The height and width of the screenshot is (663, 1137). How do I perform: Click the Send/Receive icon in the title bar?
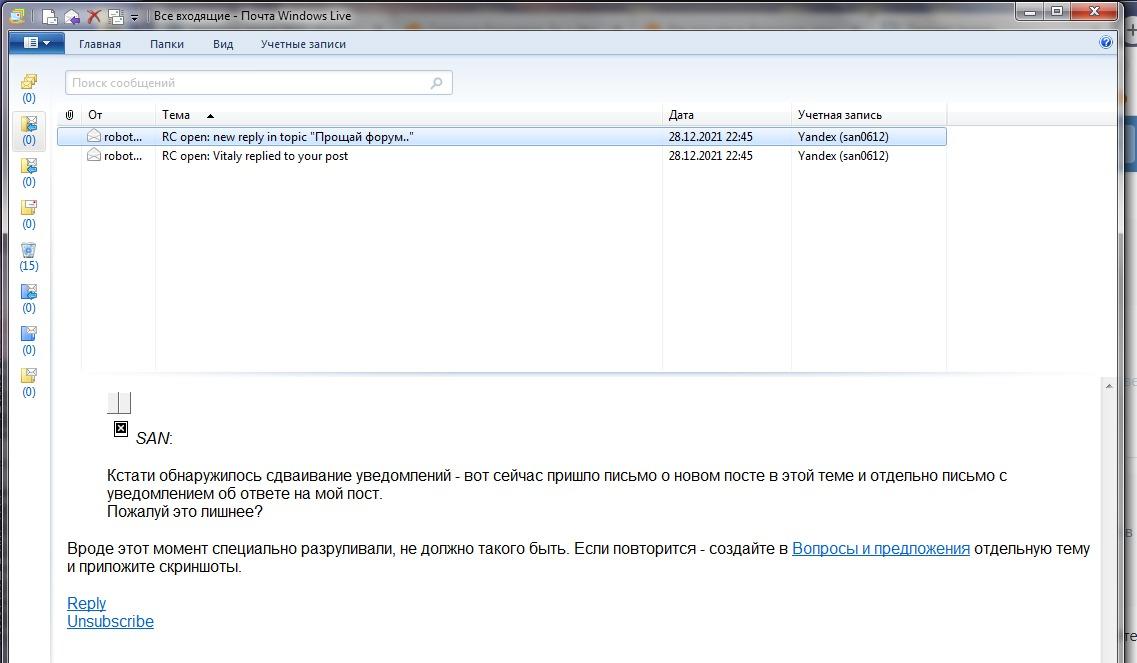pyautogui.click(x=116, y=16)
